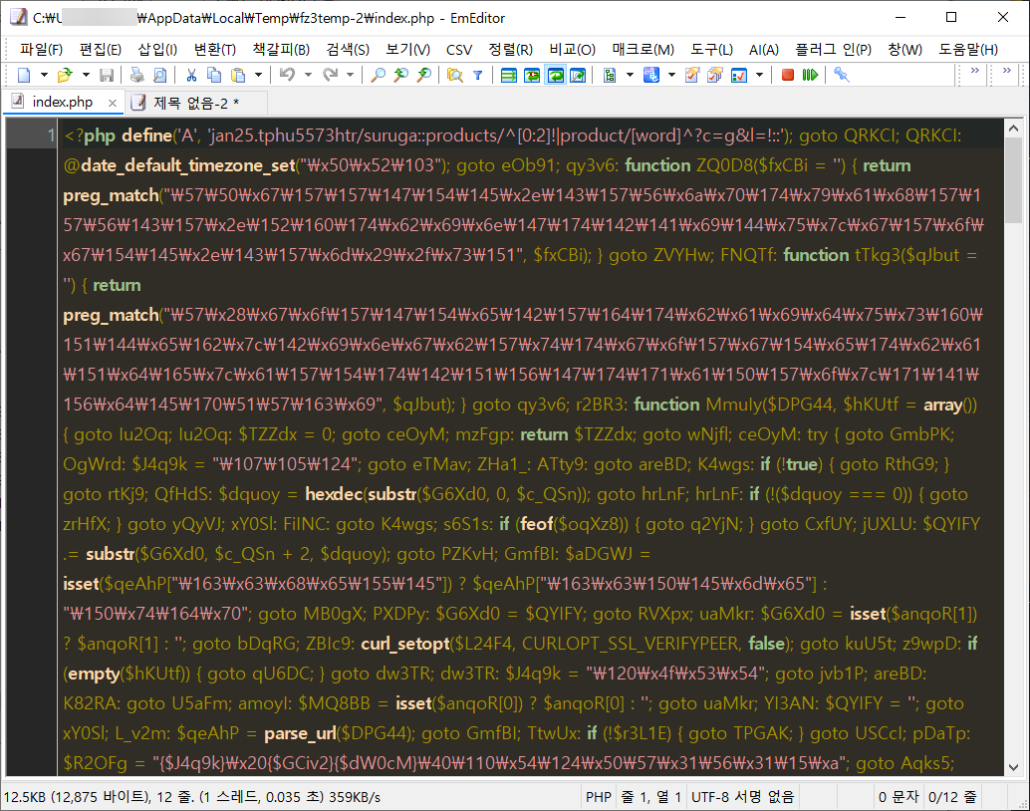1030x811 pixels.
Task: Switch to the index.php tab
Action: coord(62,102)
